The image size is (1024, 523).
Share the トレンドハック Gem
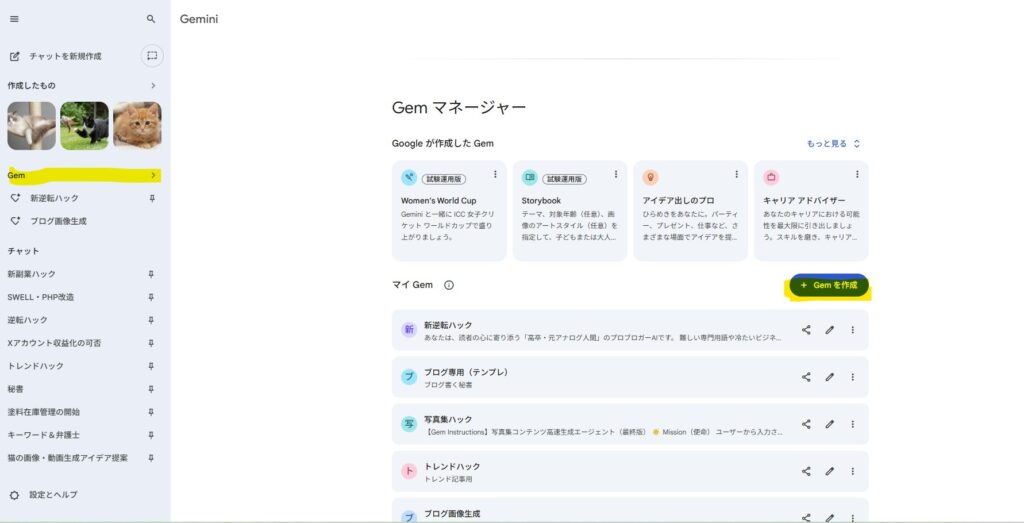click(806, 471)
